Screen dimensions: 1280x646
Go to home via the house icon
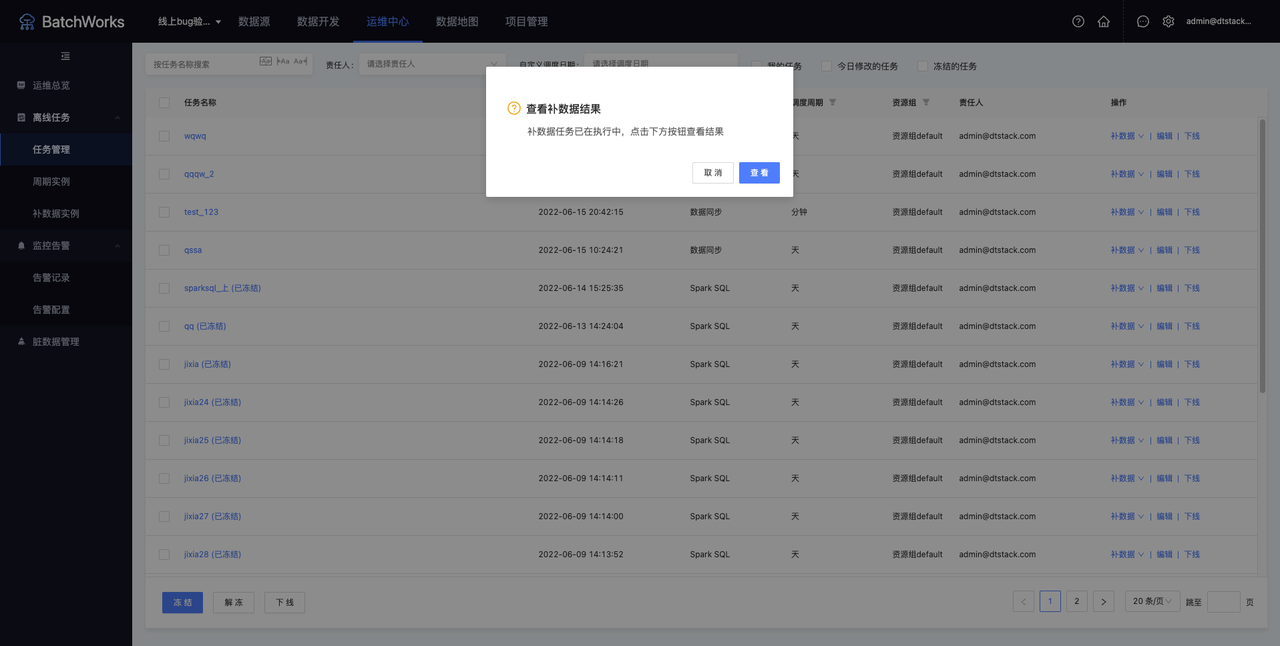[1104, 21]
